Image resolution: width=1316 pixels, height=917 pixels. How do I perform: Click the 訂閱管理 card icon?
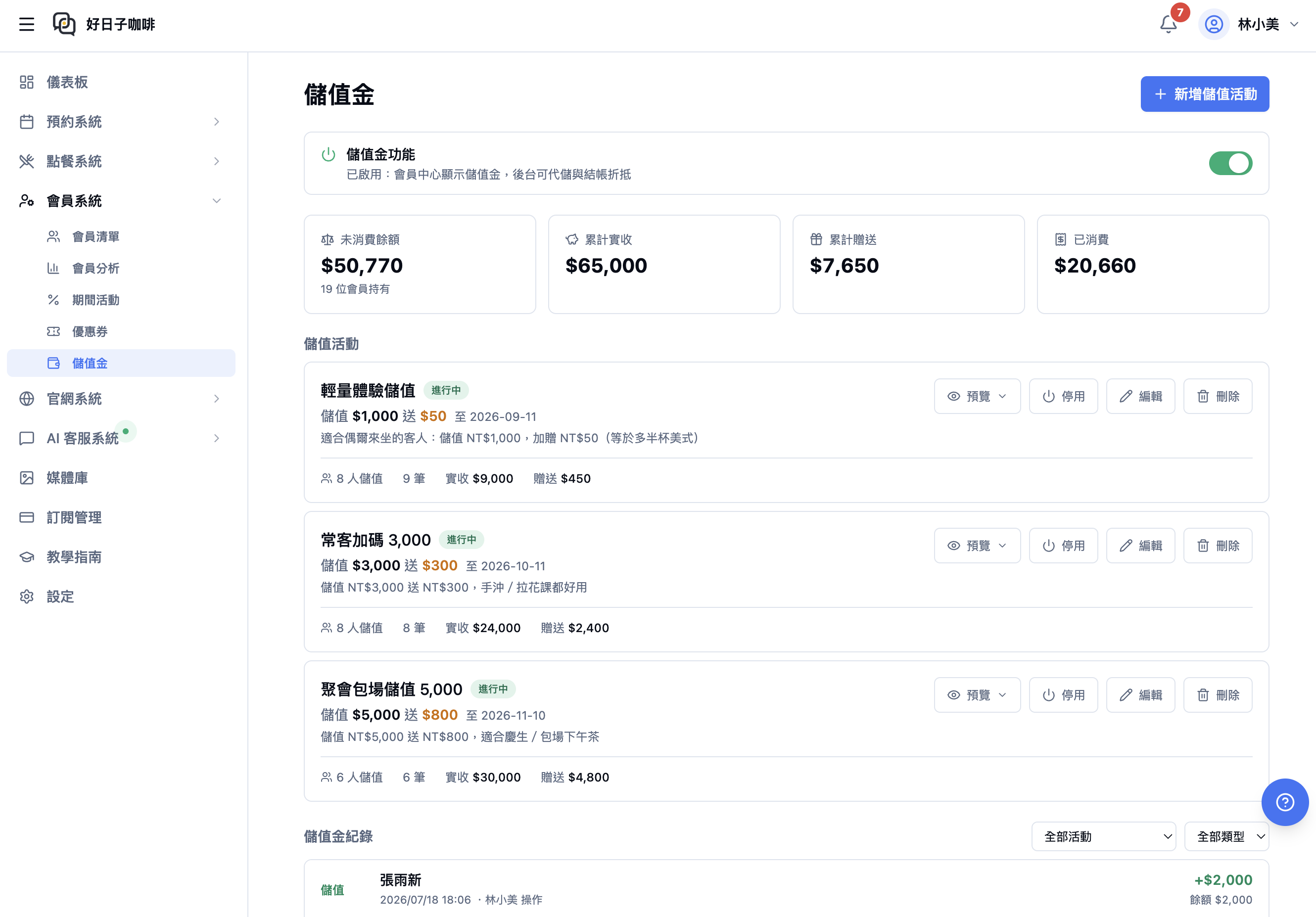26,517
